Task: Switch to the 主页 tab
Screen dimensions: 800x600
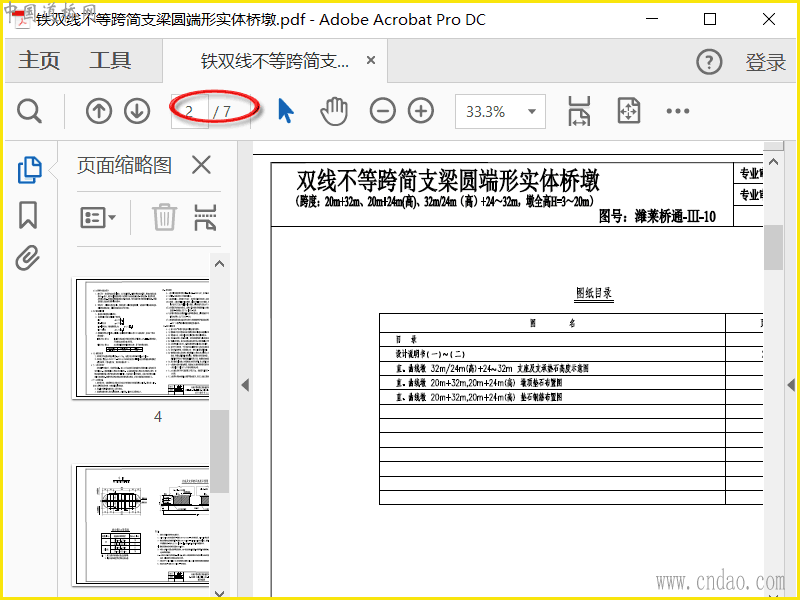Action: coord(39,60)
